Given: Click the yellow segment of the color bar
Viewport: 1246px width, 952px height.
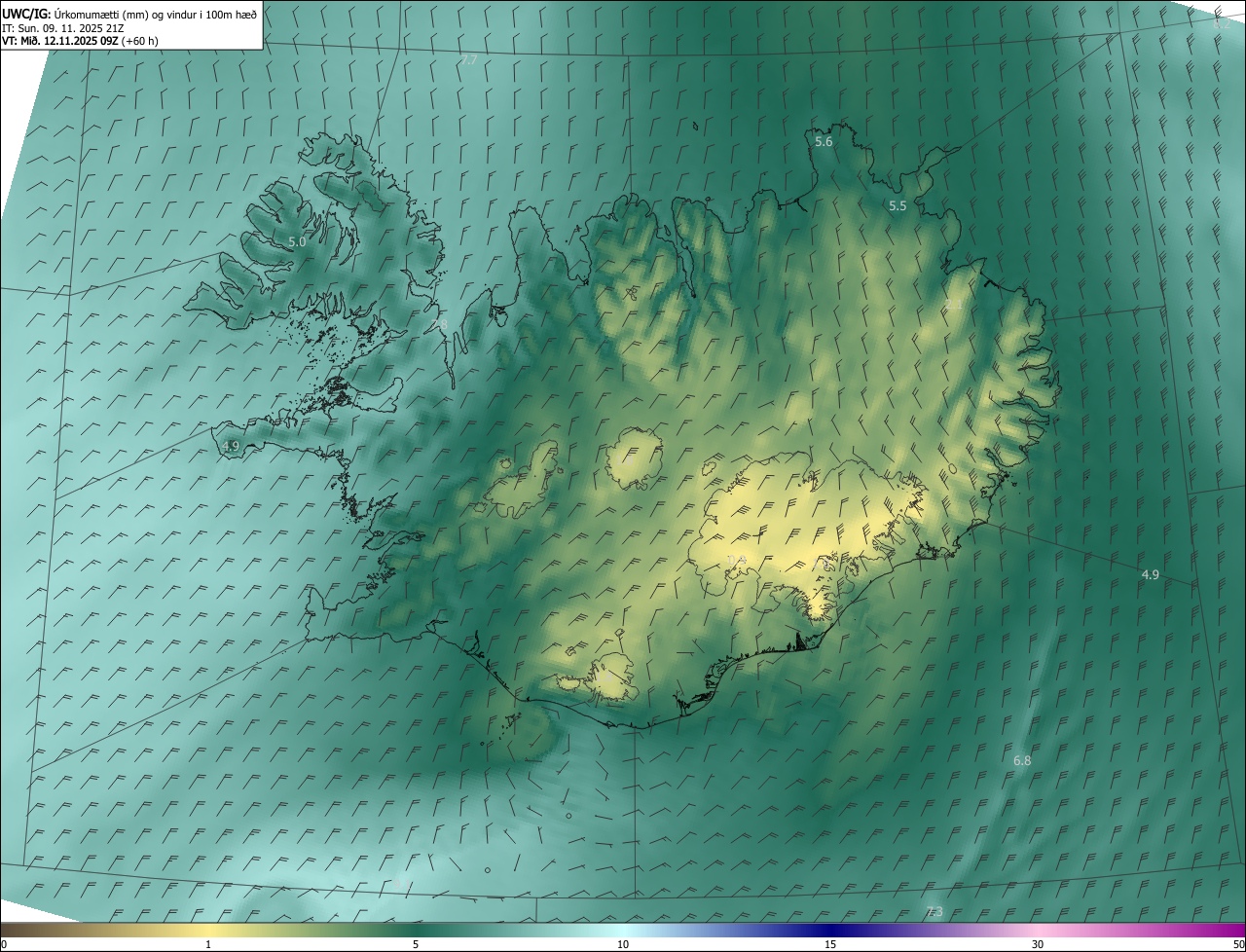Looking at the screenshot, I should [208, 930].
